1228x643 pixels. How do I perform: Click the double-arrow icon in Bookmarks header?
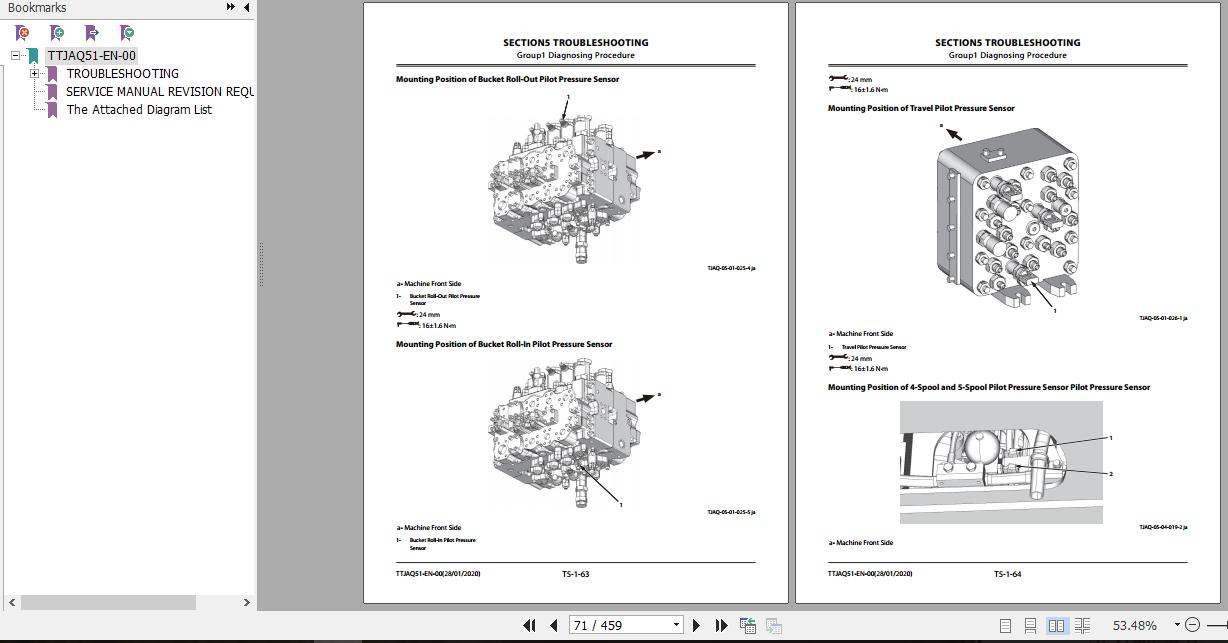point(231,7)
